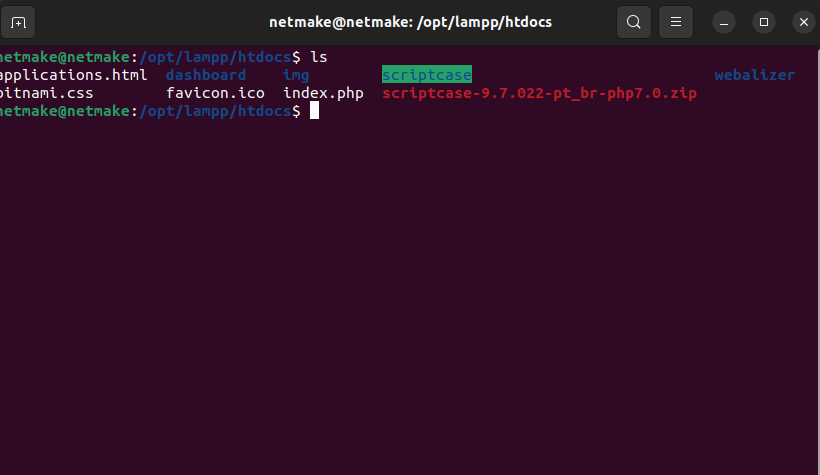The image size is (820, 475).
Task: Click the favicon.ico file name
Action: (215, 93)
